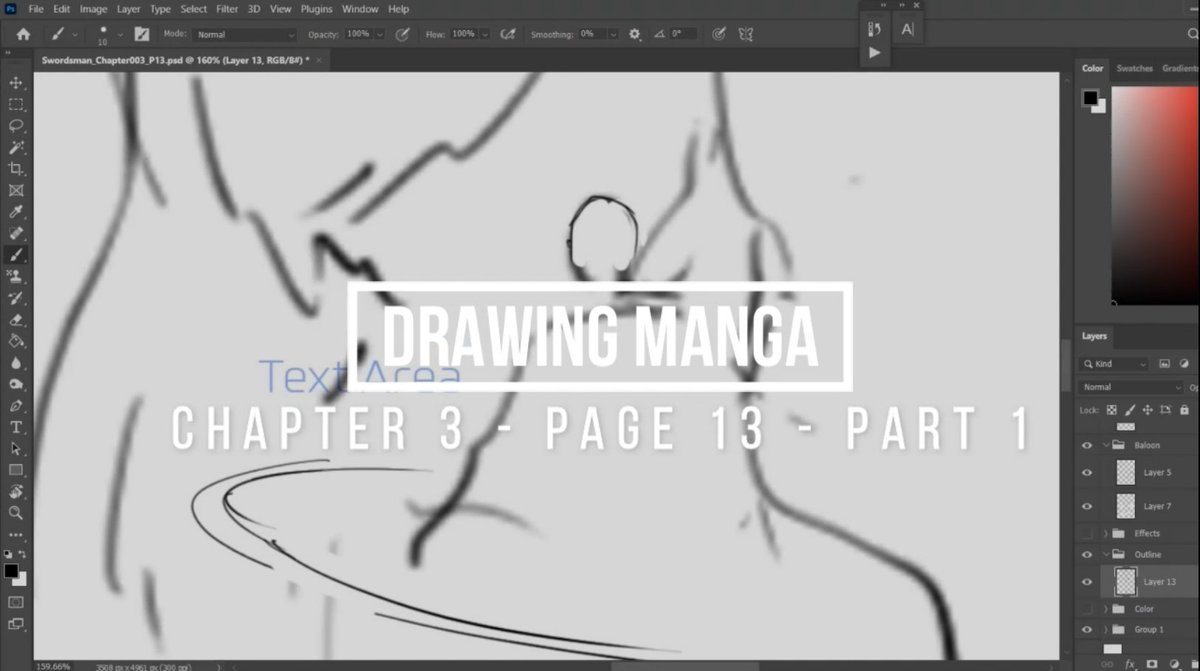
Task: Open the Edit menu
Action: tap(62, 9)
